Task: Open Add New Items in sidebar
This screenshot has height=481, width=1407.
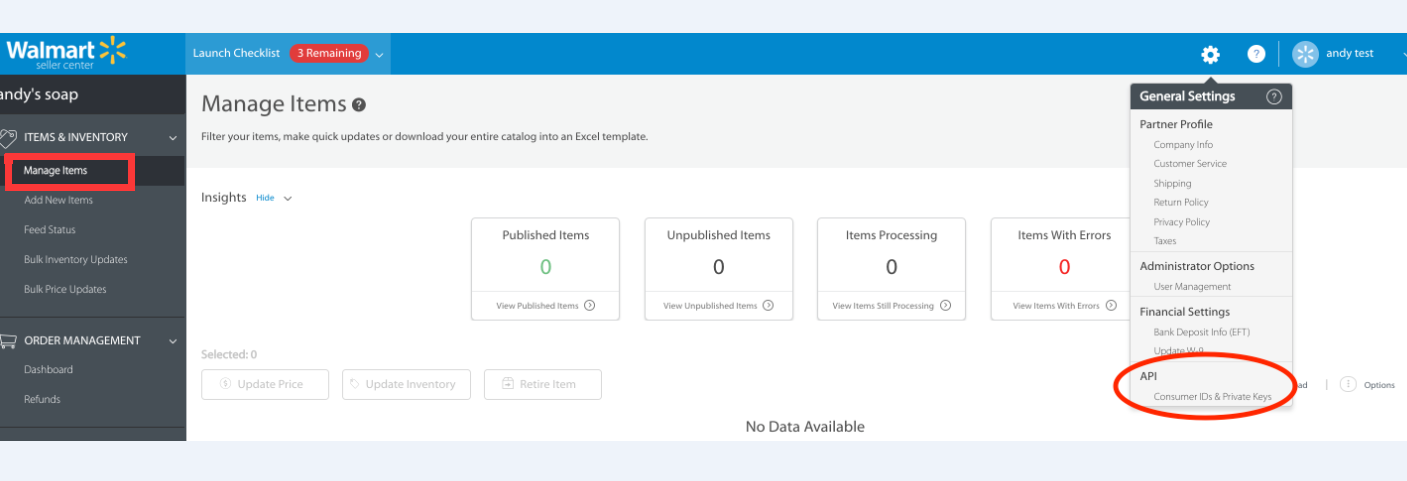Action: (x=58, y=200)
